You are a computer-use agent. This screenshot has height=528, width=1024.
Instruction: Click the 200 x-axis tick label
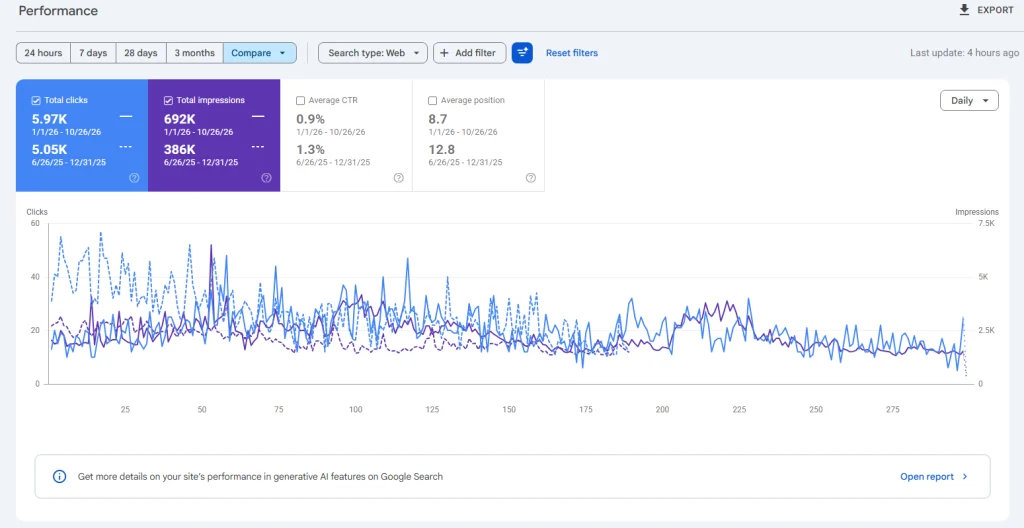tap(662, 410)
